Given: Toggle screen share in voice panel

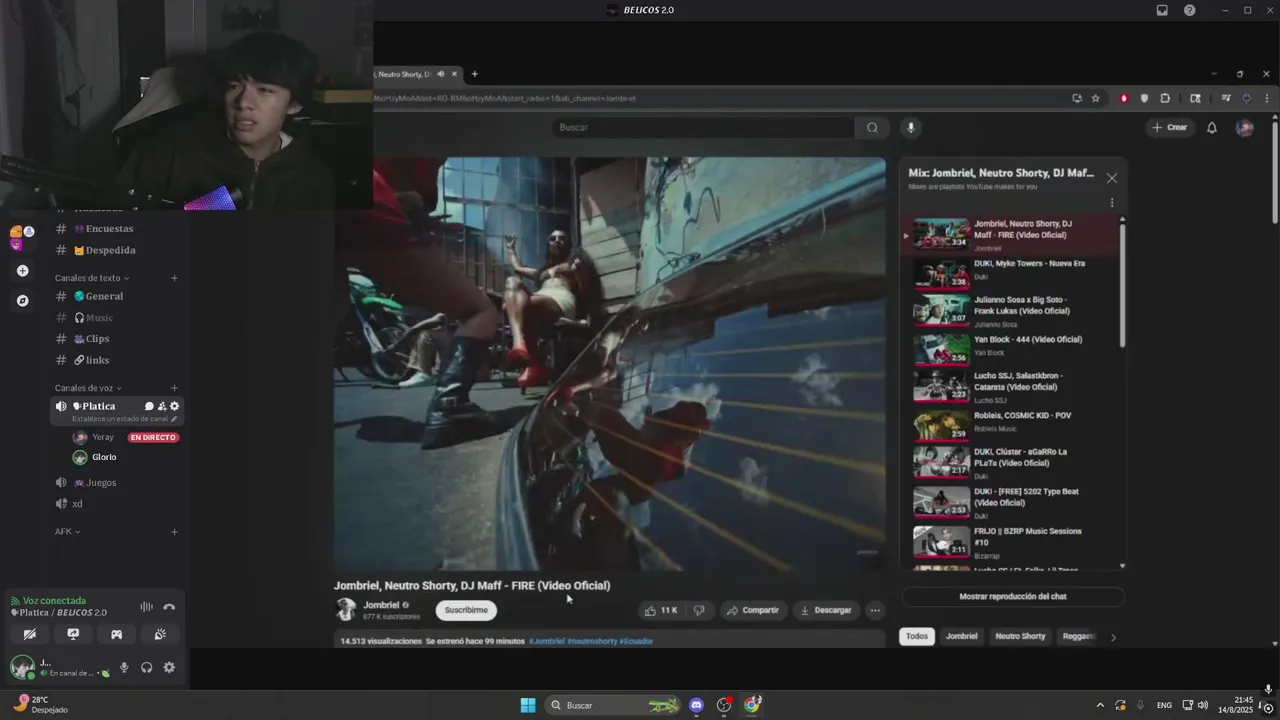Looking at the screenshot, I should pyautogui.click(x=73, y=634).
